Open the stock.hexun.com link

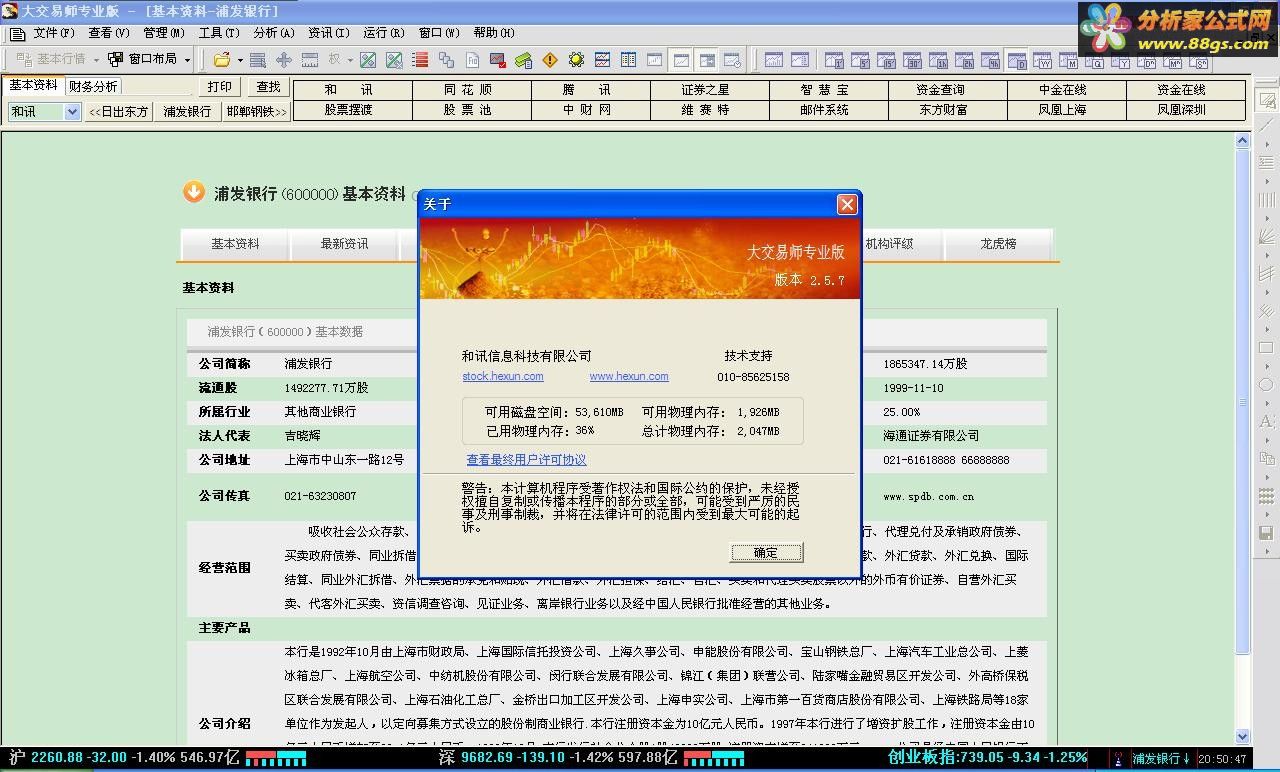coord(502,377)
